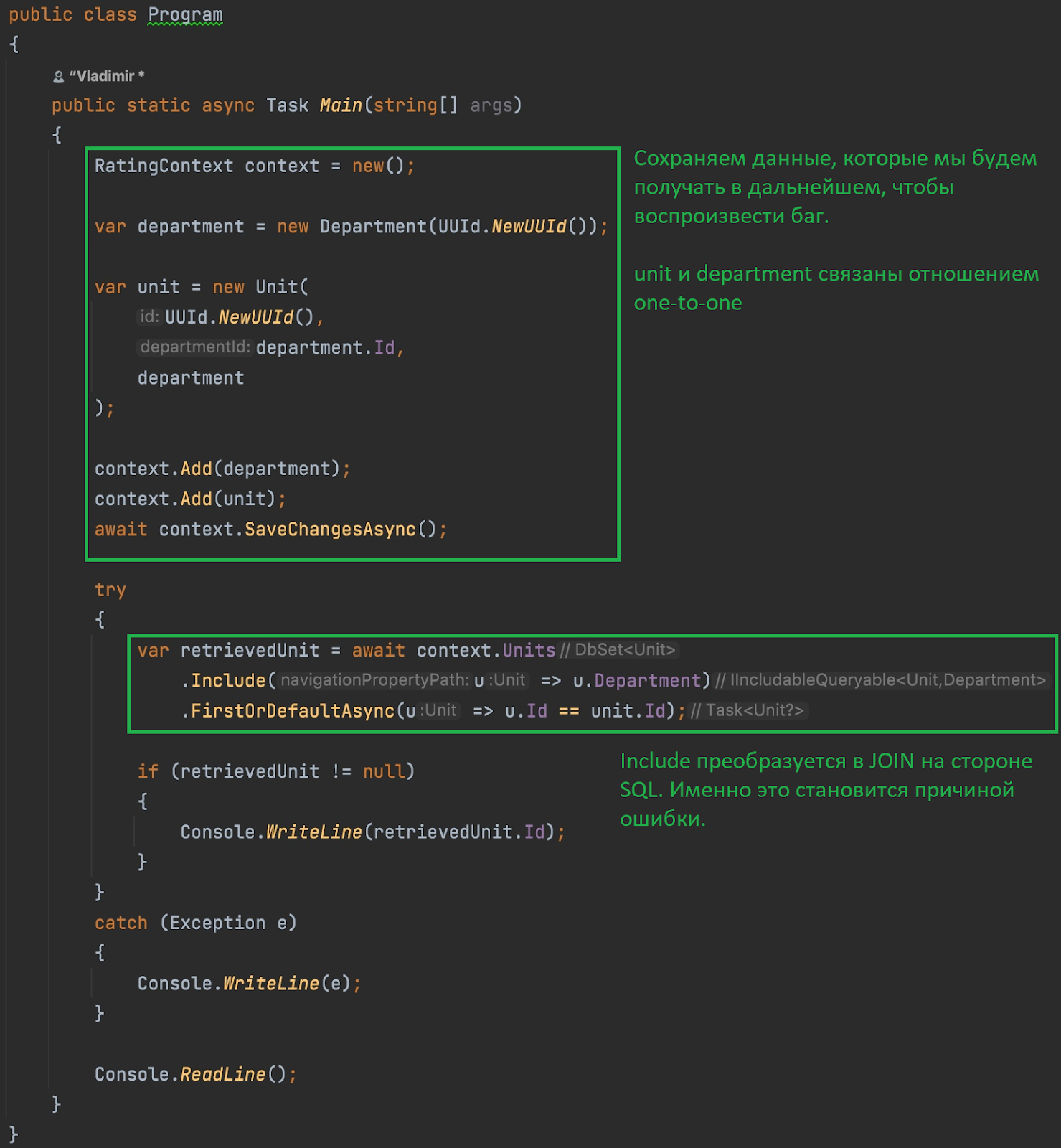The height and width of the screenshot is (1148, 1061).
Task: Click the "ReadLine" method call
Action: [223, 1074]
